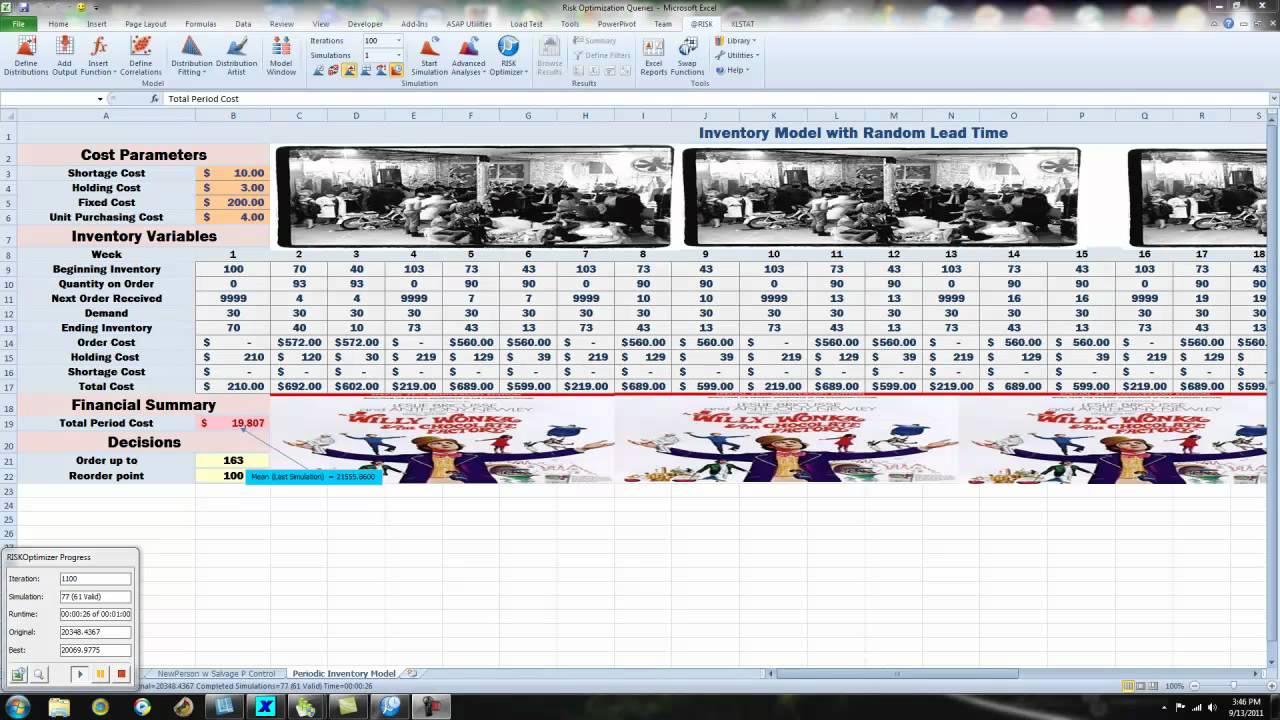Select the Shortage Cost value 10.00
The height and width of the screenshot is (720, 1280).
pos(233,173)
